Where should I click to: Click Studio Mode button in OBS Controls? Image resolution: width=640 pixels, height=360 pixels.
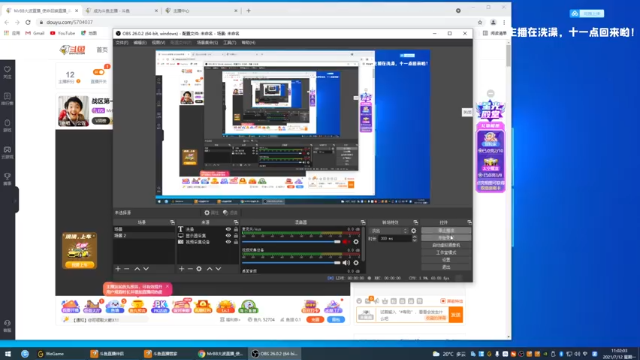[446, 252]
